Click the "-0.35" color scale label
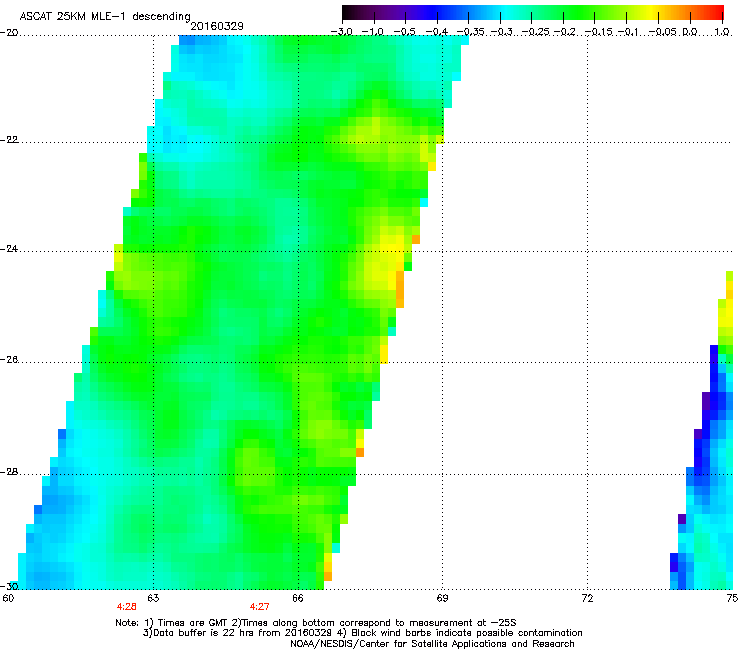This screenshot has height=650, width=740. pyautogui.click(x=470, y=32)
